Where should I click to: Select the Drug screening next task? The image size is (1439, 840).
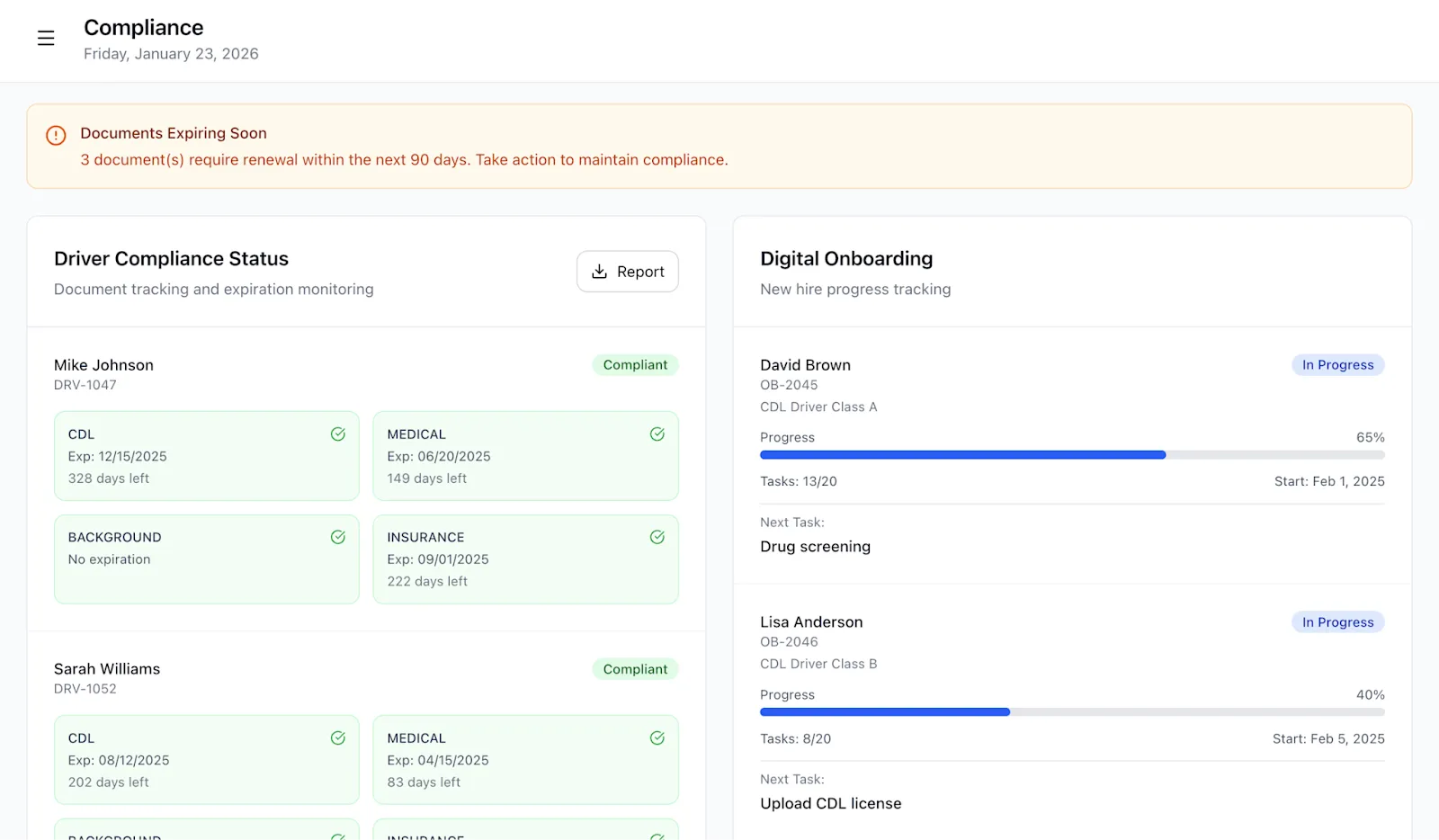[815, 547]
